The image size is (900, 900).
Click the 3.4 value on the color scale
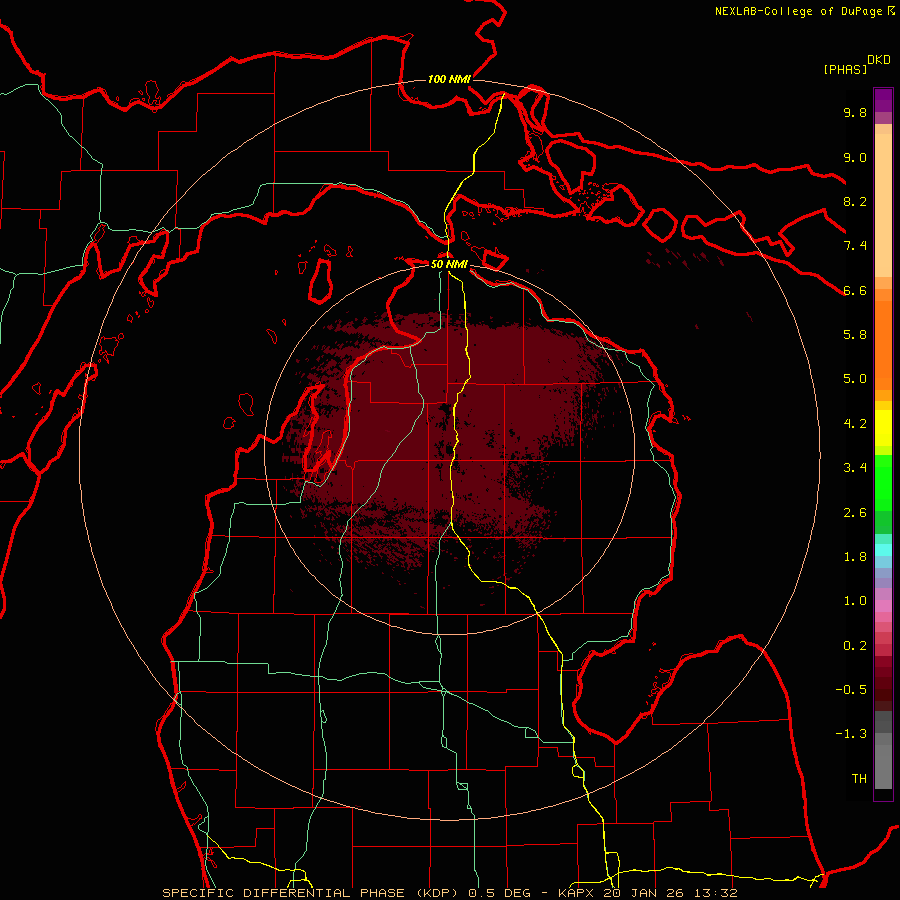[x=855, y=468]
